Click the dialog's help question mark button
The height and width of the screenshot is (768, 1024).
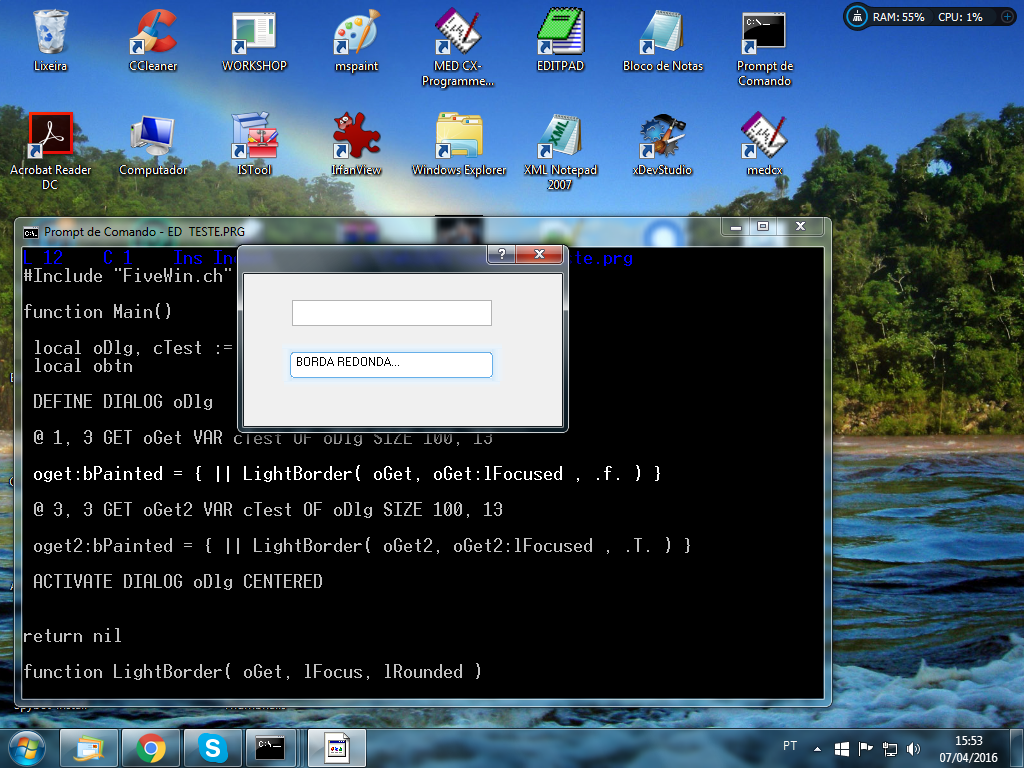[x=501, y=255]
